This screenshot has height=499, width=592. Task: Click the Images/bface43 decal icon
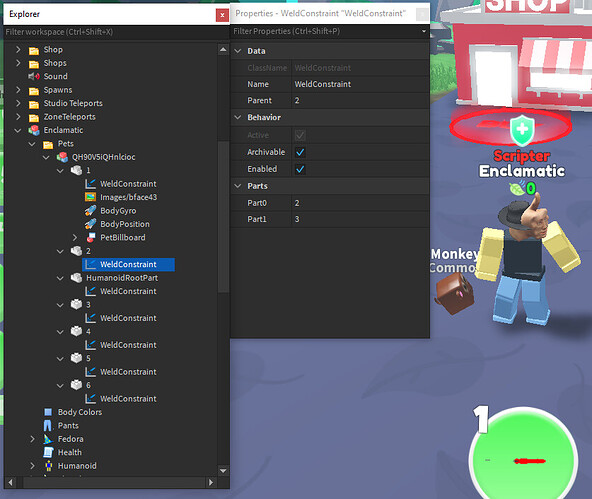click(90, 197)
